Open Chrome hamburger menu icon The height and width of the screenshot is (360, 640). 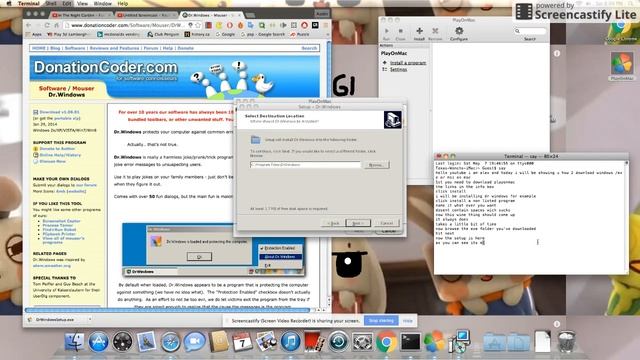[325, 25]
